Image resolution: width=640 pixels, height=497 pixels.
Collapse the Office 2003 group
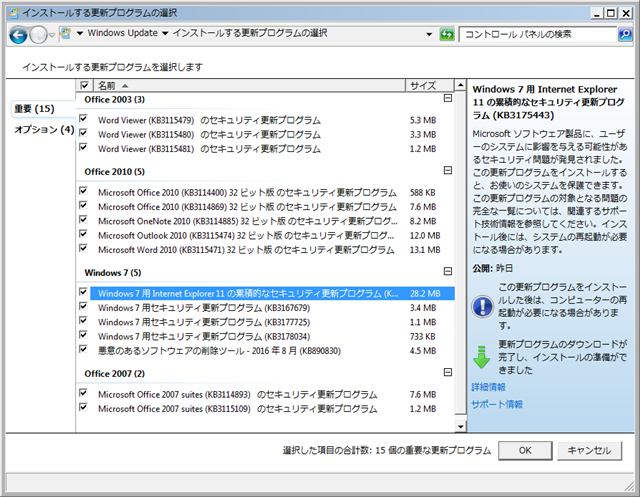448,98
